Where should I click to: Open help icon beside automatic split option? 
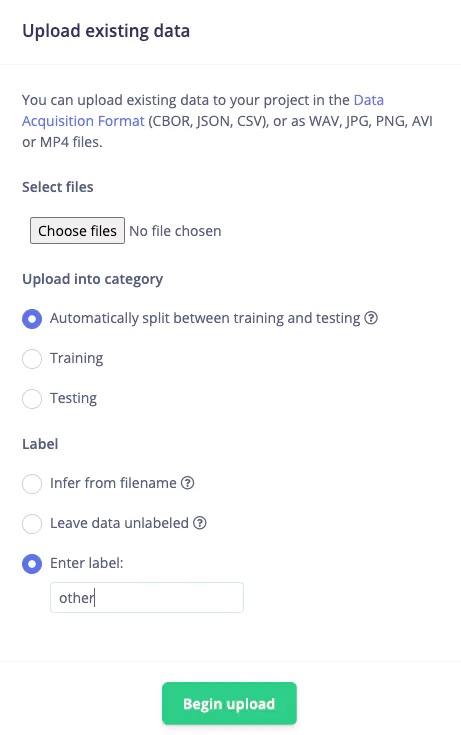coord(371,318)
